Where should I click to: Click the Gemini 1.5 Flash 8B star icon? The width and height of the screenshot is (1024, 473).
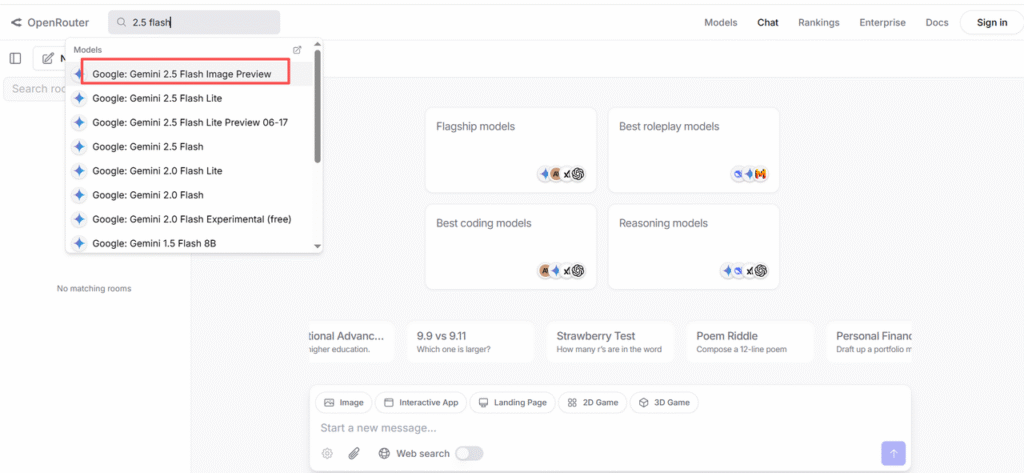(x=79, y=243)
